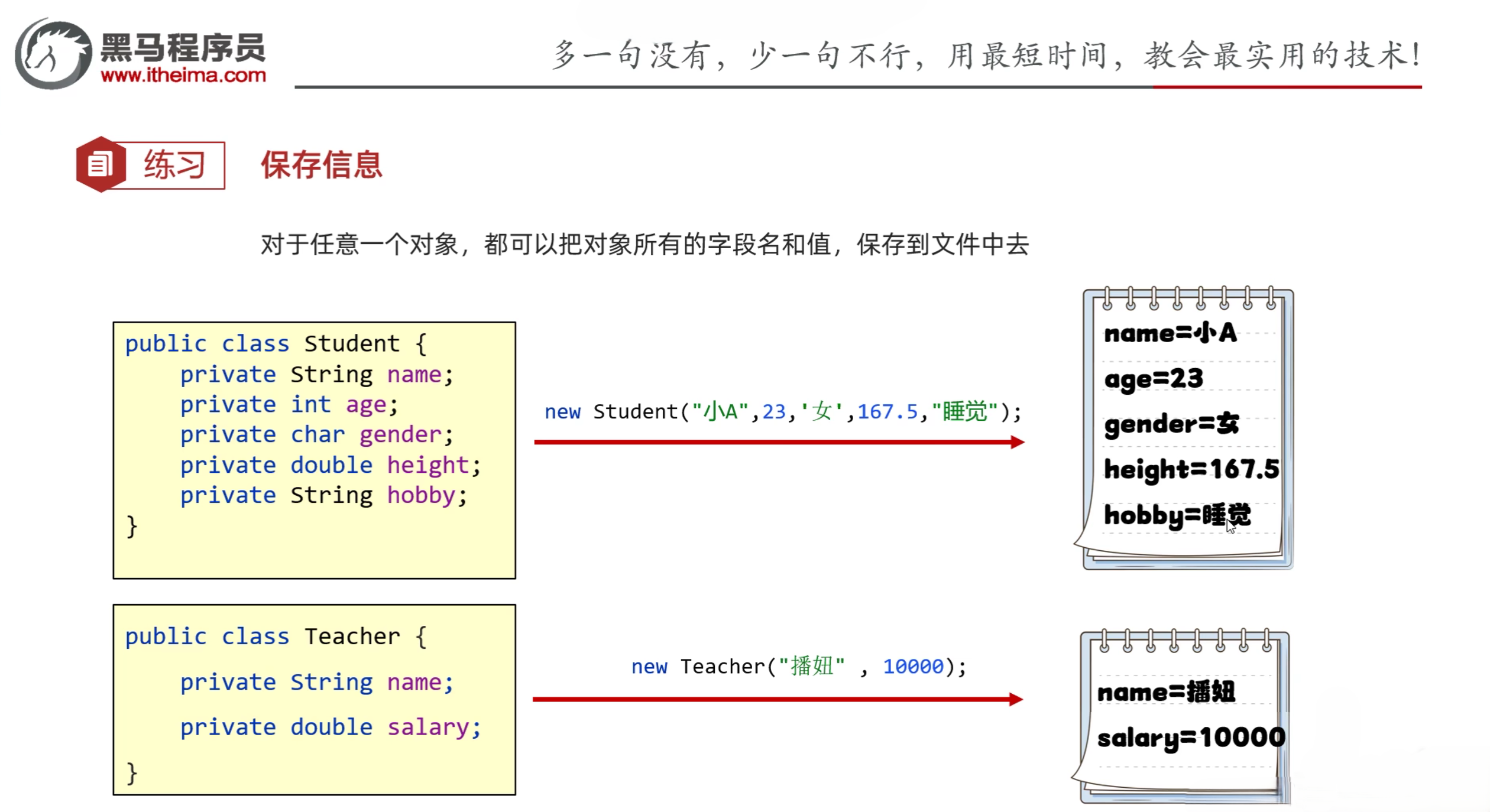This screenshot has height=812, width=1490.
Task: Open the www.itheima.com link
Action: pos(183,76)
